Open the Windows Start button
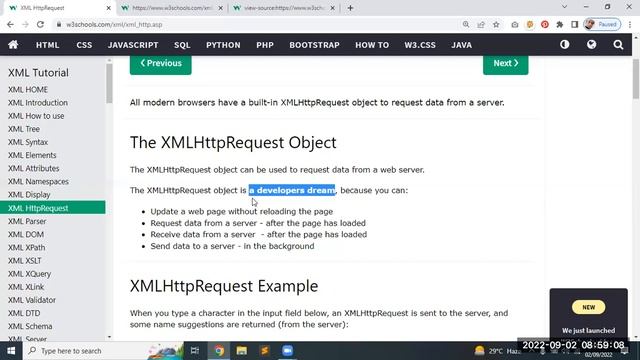This screenshot has height=360, width=640. coord(11,351)
